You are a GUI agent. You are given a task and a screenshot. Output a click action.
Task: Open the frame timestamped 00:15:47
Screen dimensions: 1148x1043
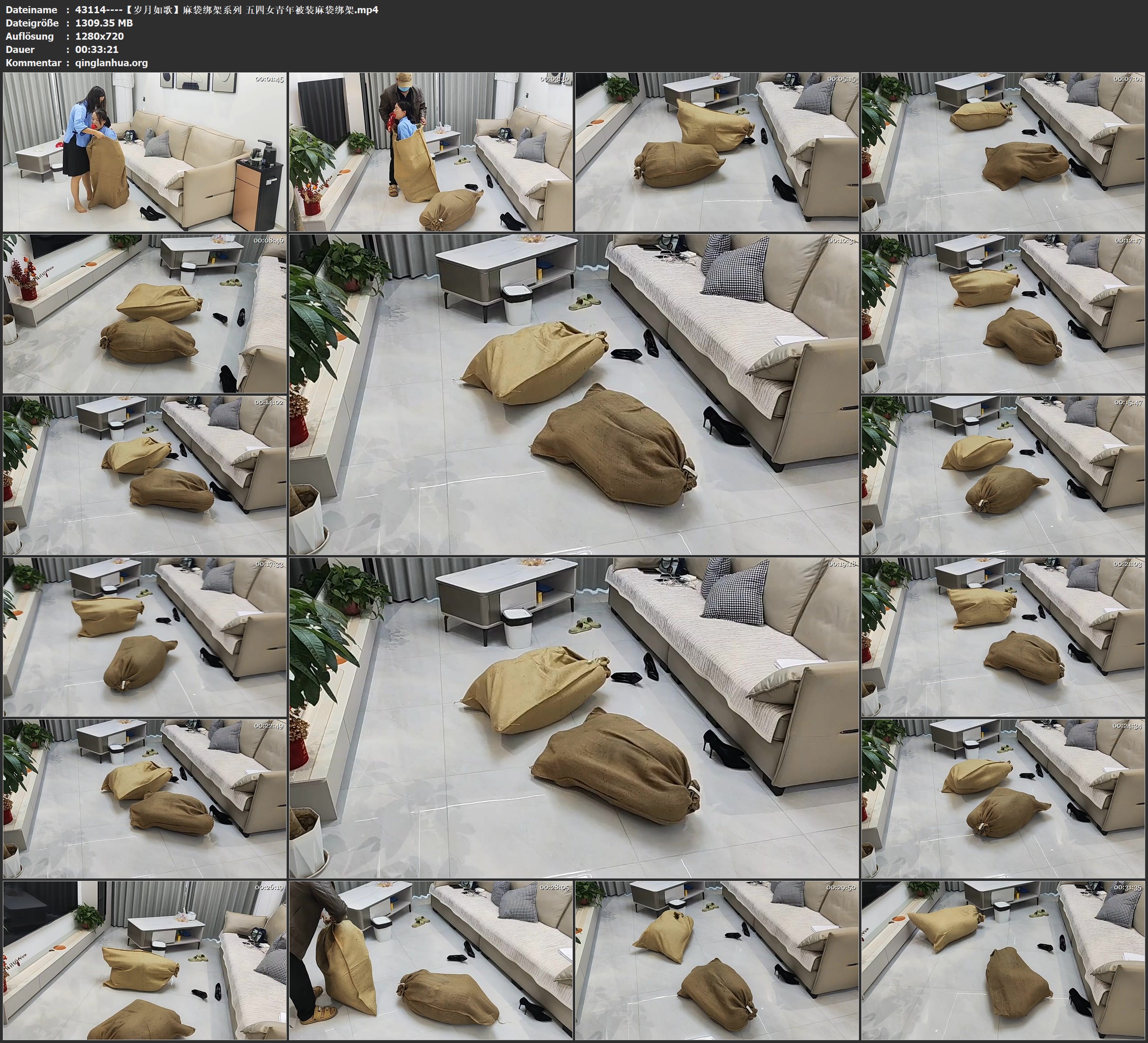(1003, 475)
